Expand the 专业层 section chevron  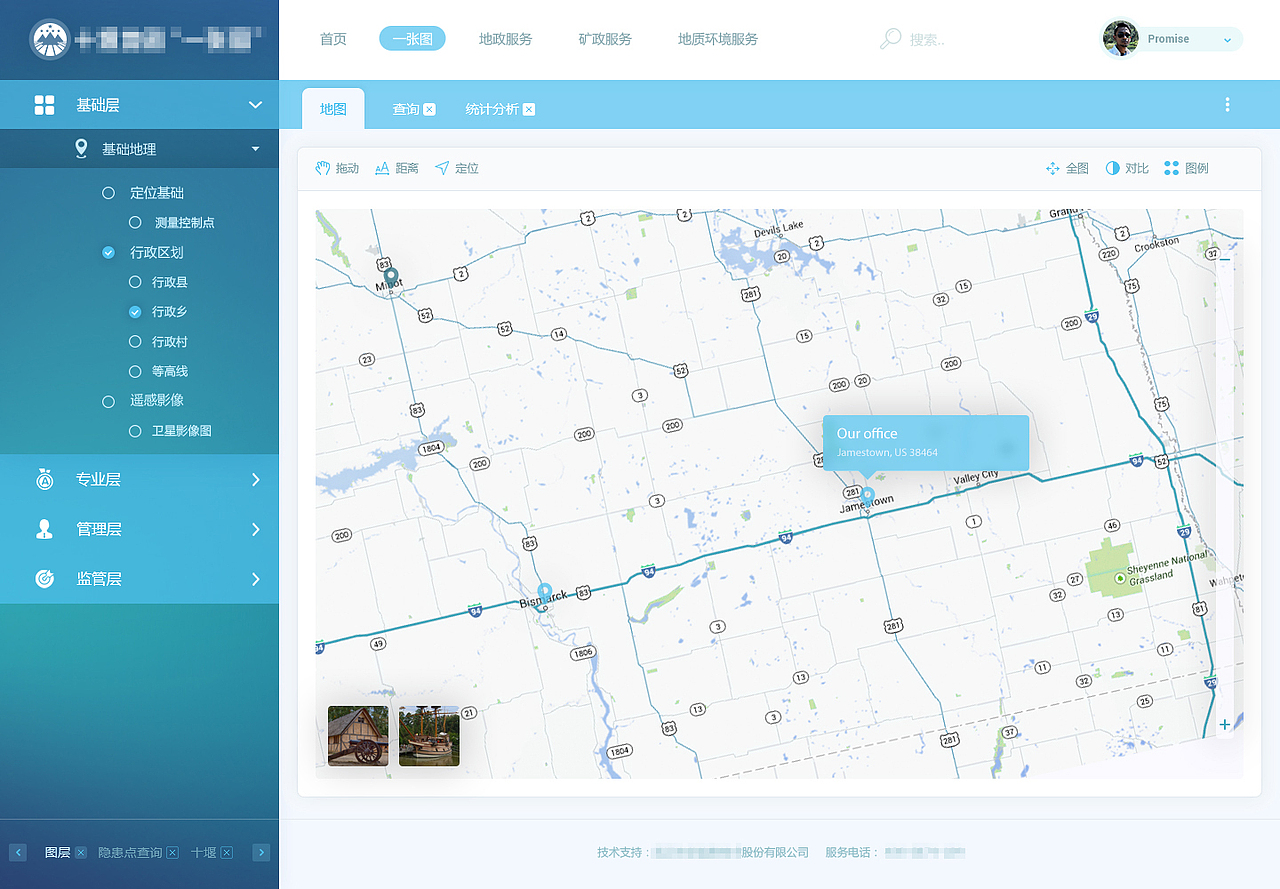[x=256, y=480]
